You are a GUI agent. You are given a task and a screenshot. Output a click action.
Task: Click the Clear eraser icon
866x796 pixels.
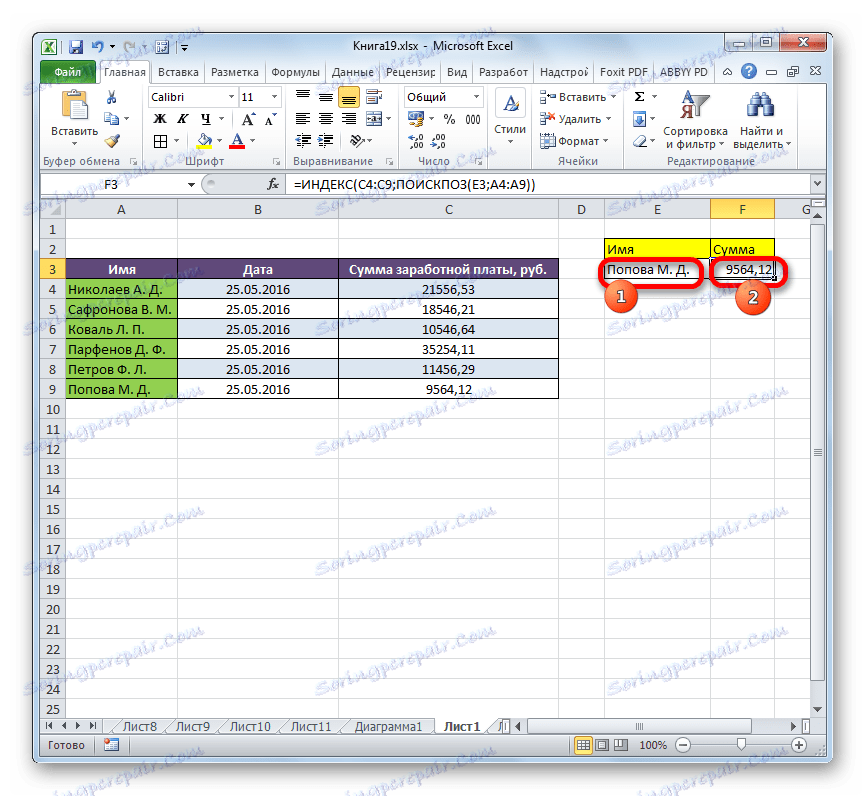(640, 141)
